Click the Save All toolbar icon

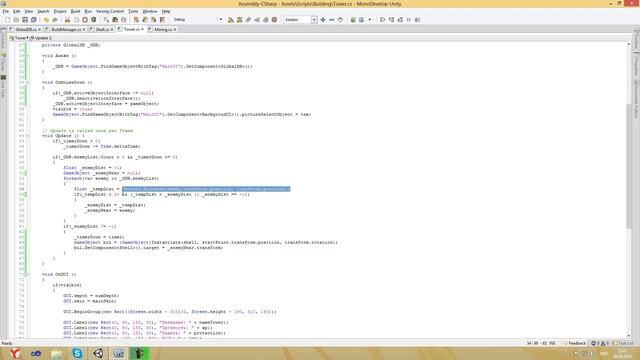click(x=33, y=20)
